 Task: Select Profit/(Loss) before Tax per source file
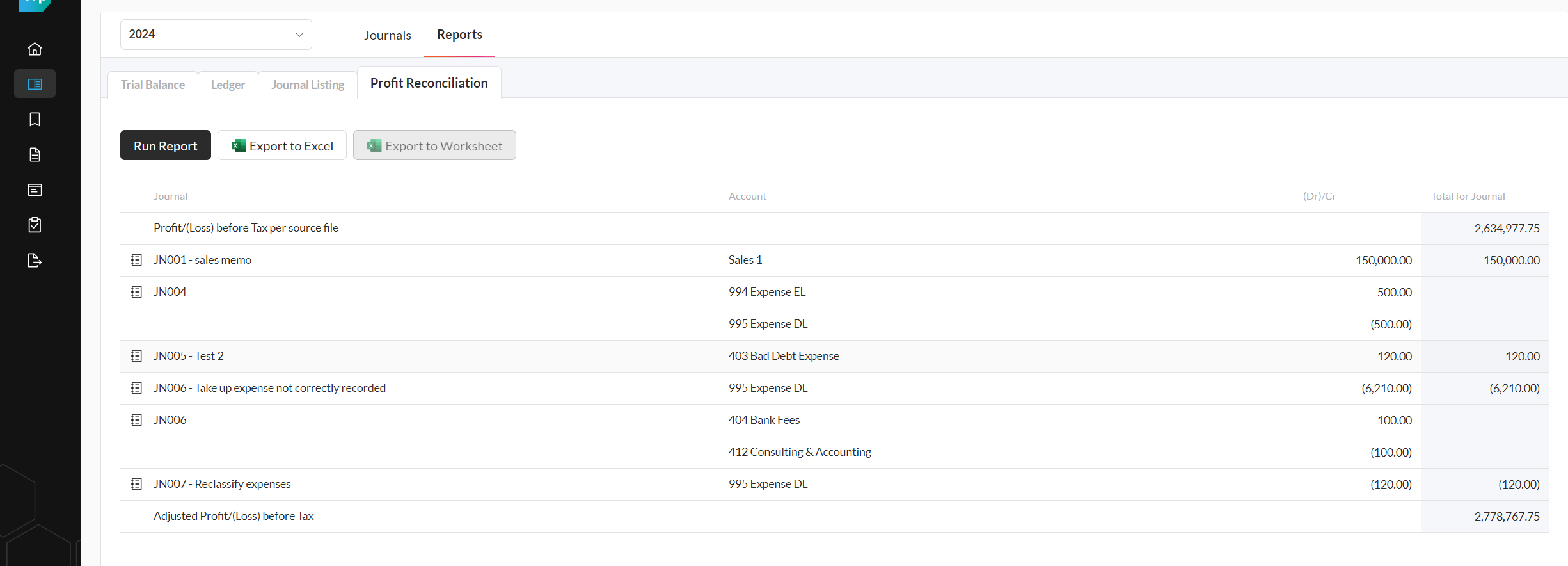[x=246, y=228]
